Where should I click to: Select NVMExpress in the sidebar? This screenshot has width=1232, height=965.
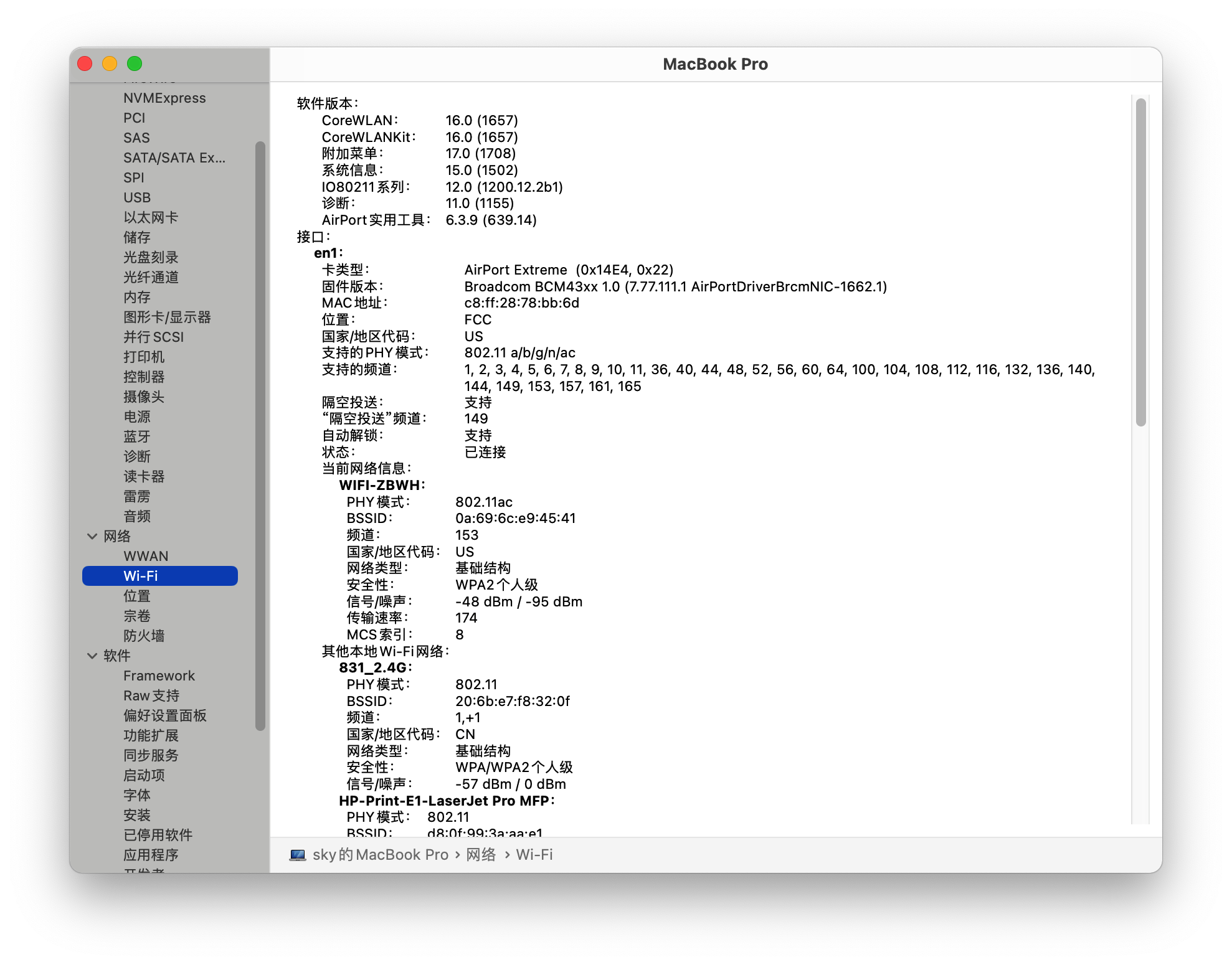164,98
